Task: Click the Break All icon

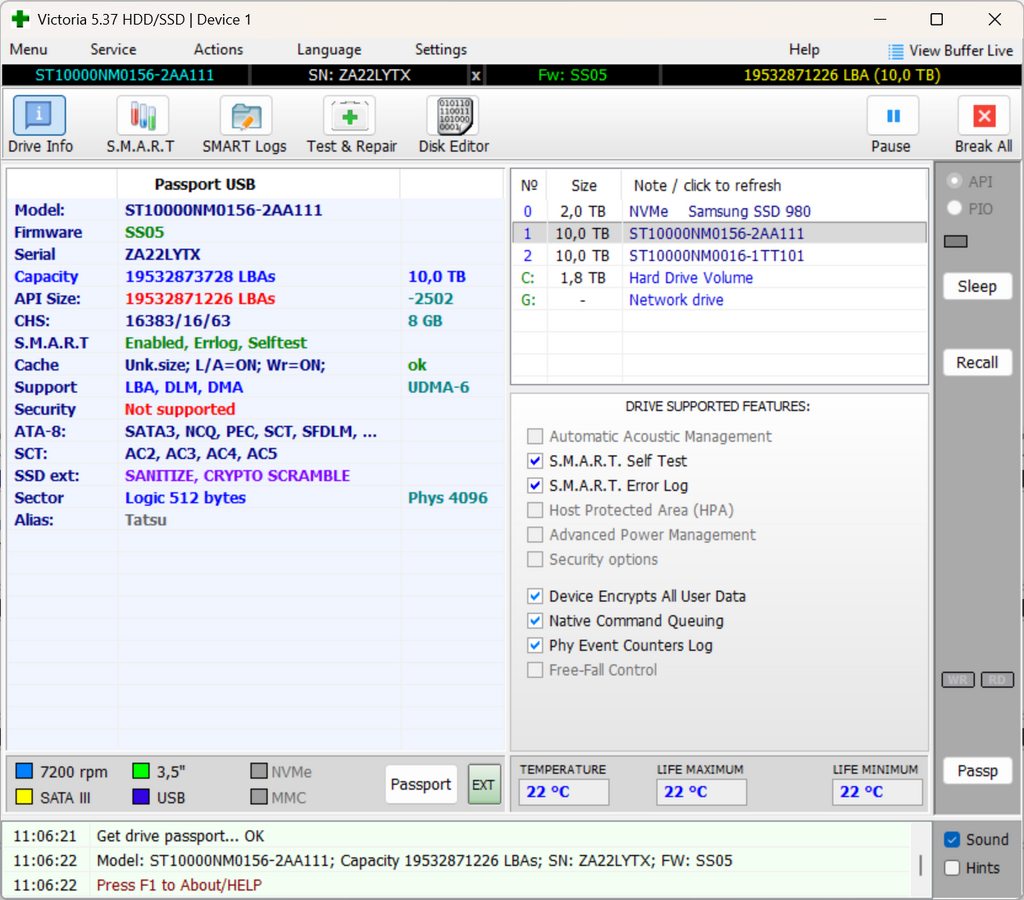Action: (984, 116)
